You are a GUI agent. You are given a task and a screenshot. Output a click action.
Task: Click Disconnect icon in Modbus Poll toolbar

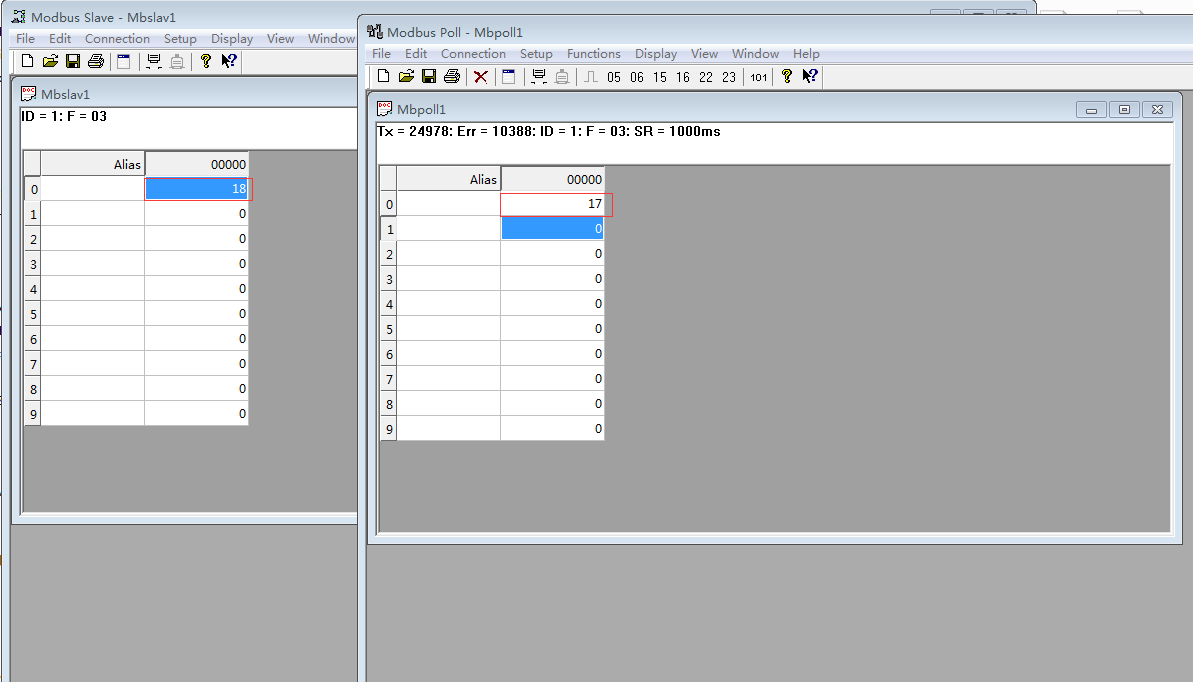(562, 76)
